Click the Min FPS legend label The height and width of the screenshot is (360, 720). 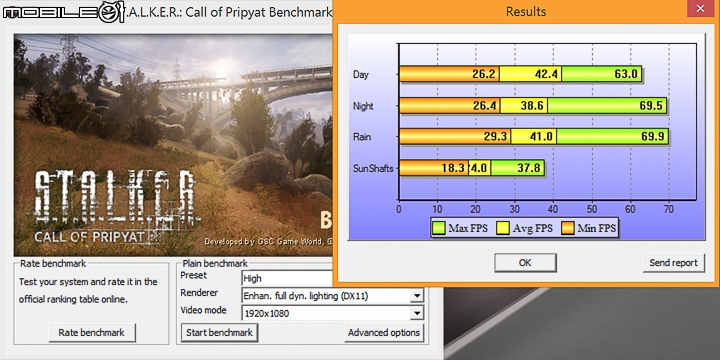click(596, 228)
